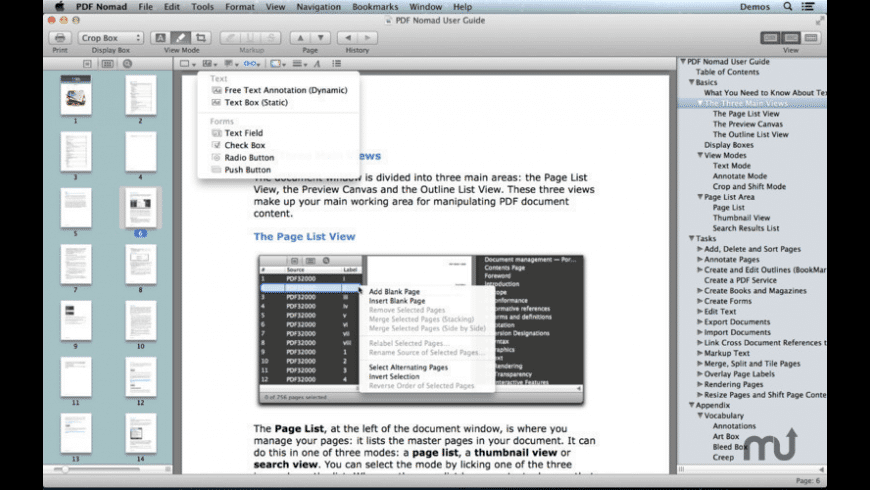Click the underline markup icon
Image resolution: width=870 pixels, height=490 pixels.
(250, 38)
